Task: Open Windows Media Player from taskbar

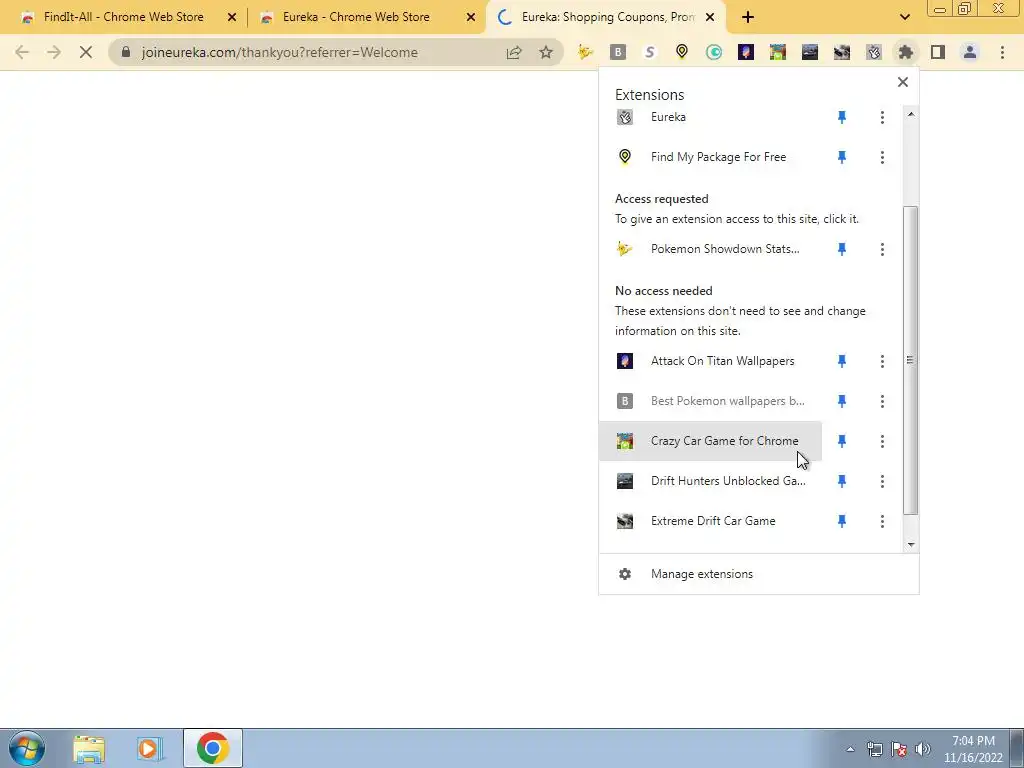Action: pos(150,748)
